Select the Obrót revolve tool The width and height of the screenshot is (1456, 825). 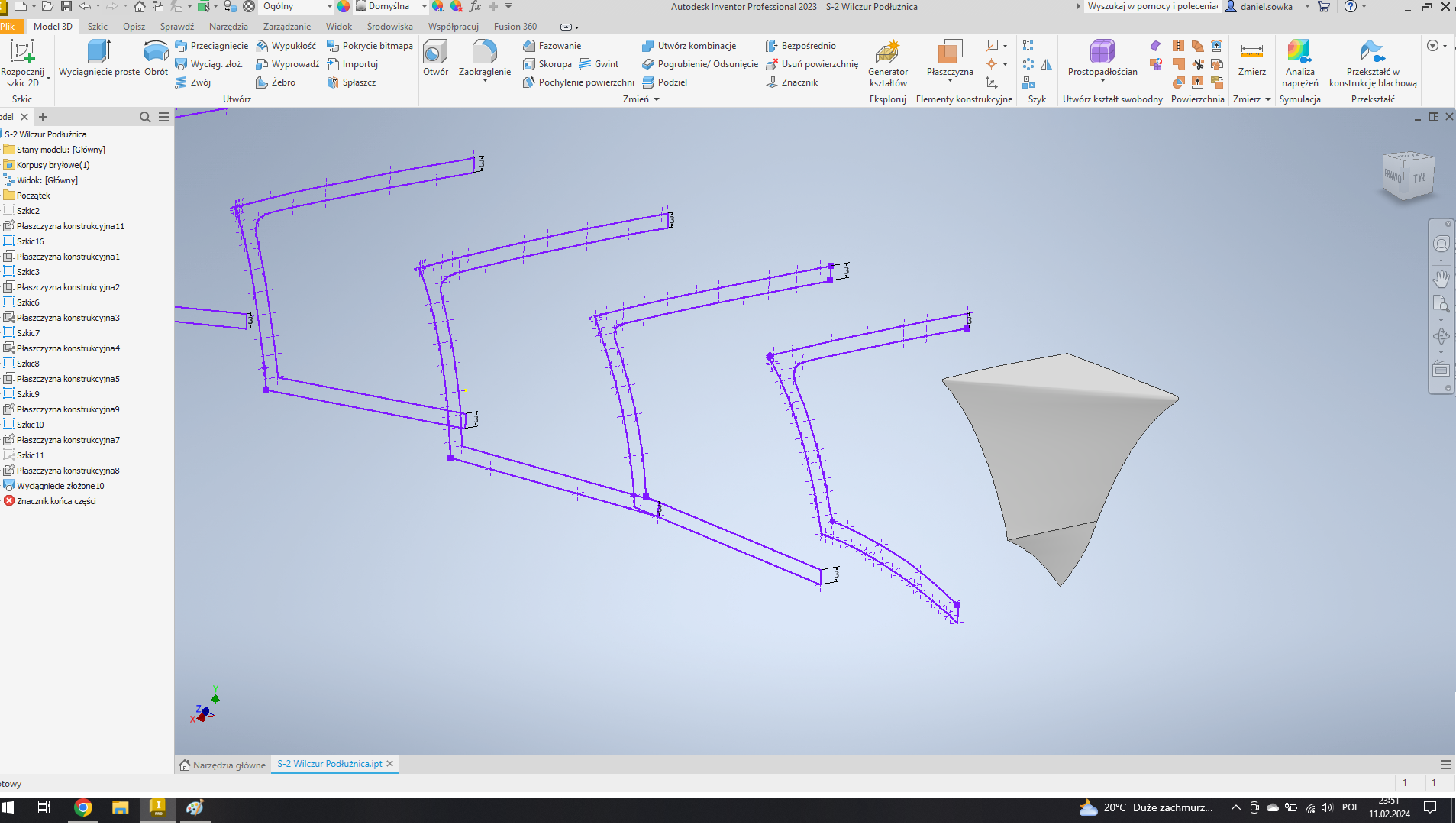click(x=156, y=59)
